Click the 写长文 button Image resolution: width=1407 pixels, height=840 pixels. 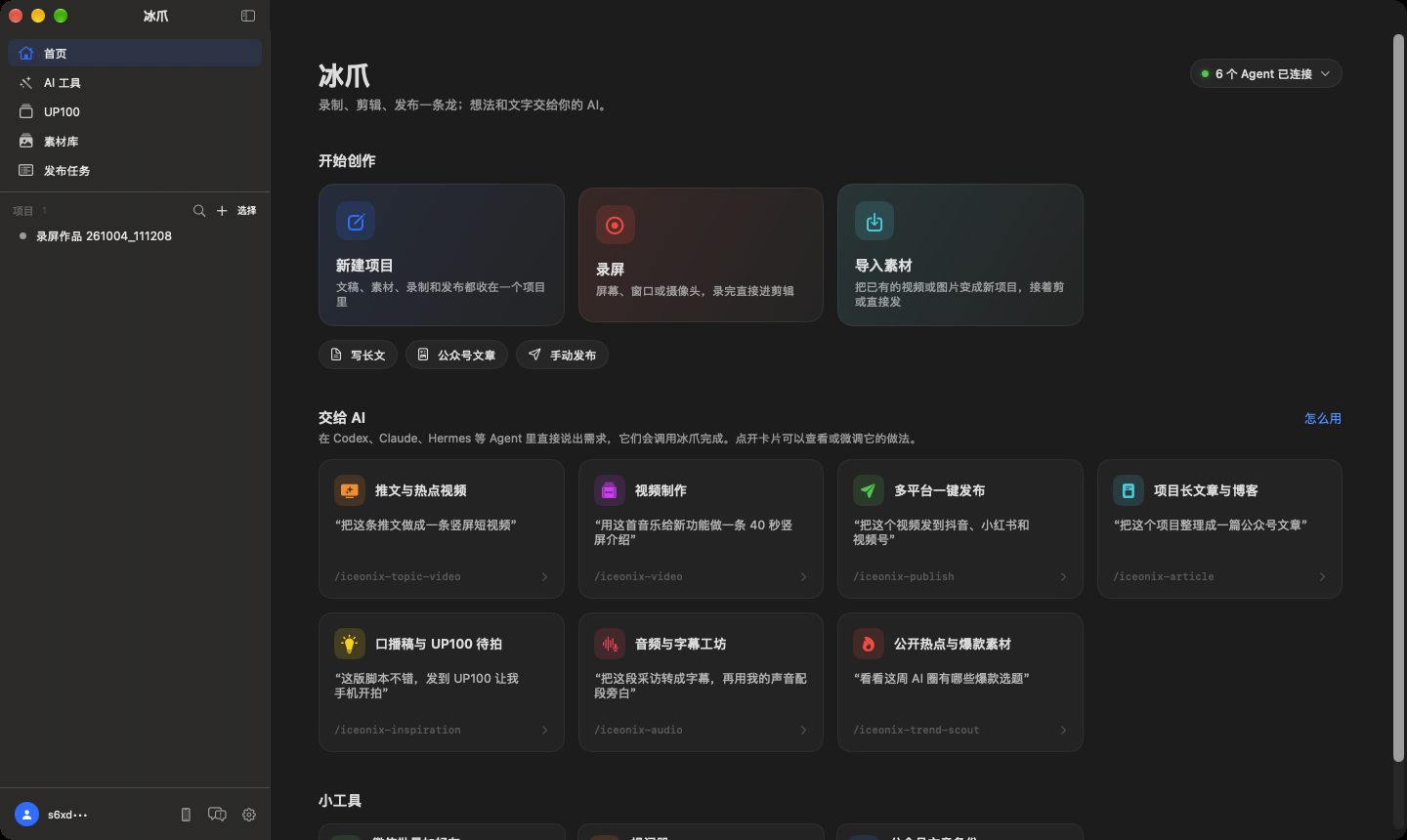(358, 355)
